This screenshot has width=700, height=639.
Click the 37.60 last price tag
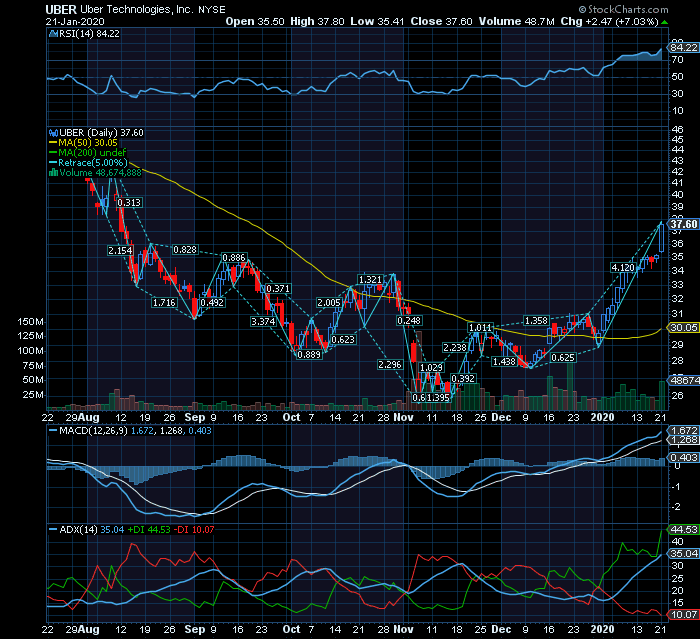click(683, 224)
